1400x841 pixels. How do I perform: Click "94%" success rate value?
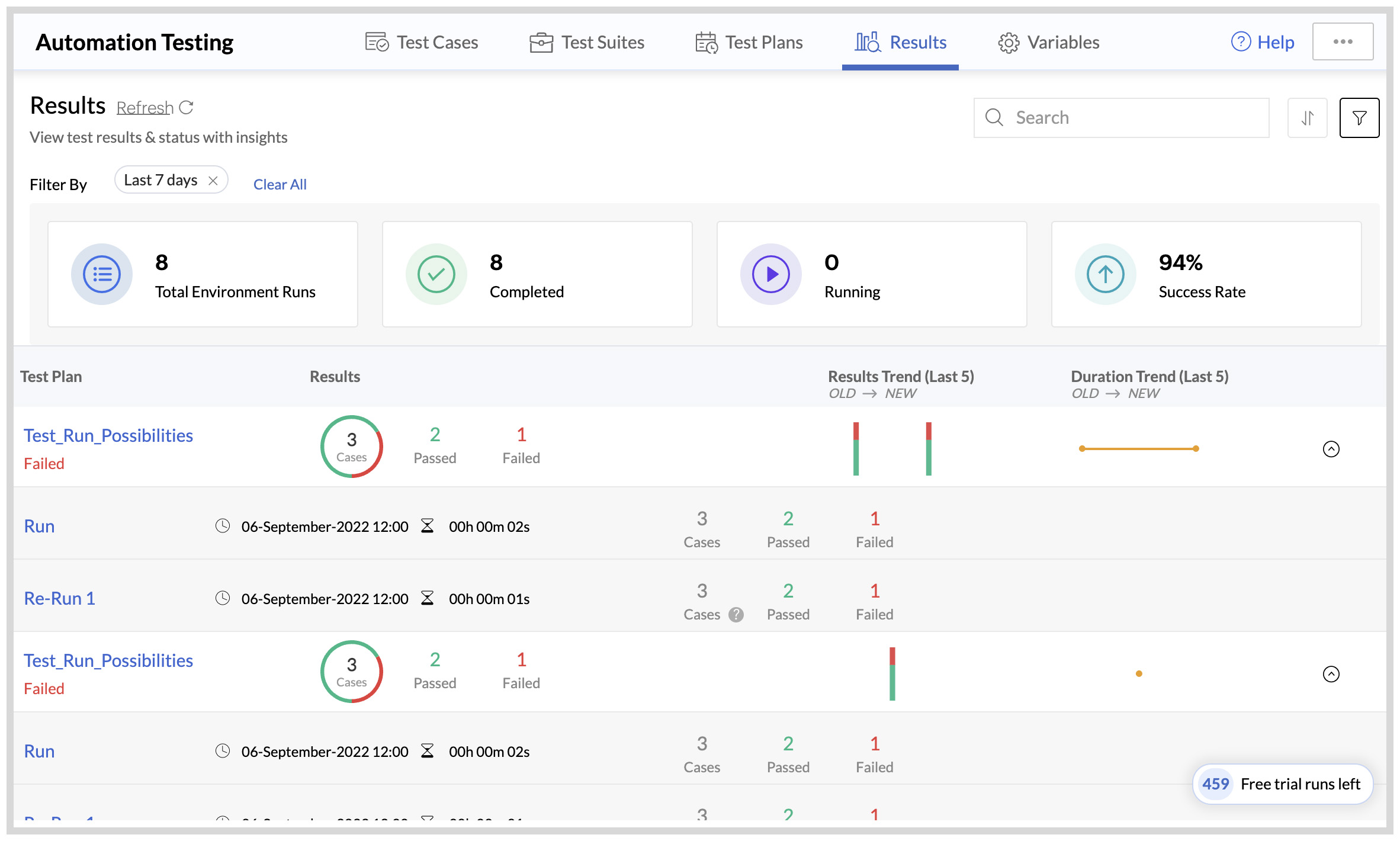pyautogui.click(x=1181, y=262)
